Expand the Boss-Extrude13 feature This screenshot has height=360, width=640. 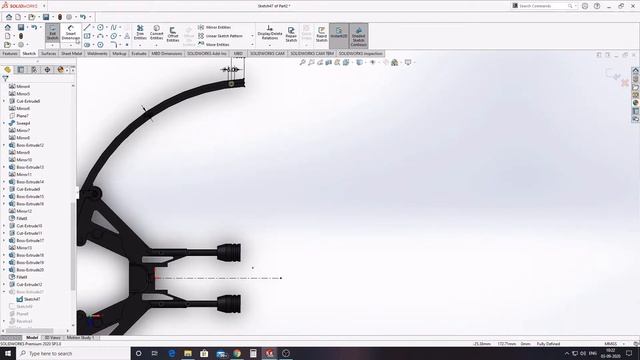click(4, 167)
